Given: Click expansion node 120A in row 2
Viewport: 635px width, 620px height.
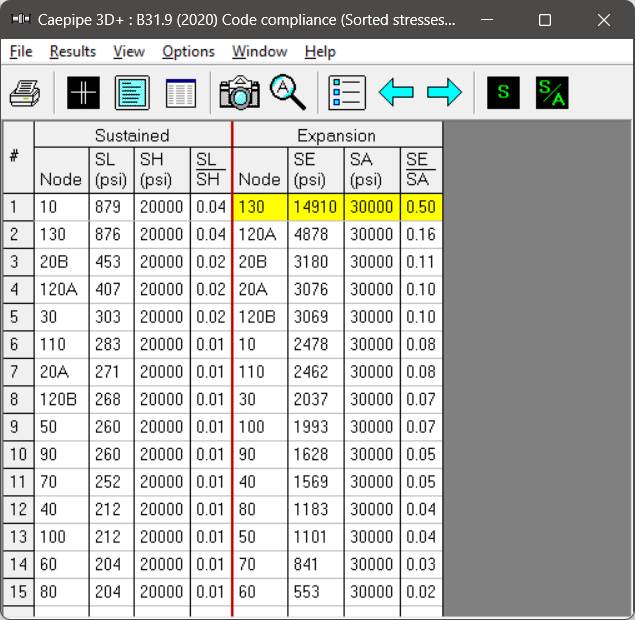Looking at the screenshot, I should coord(260,234).
